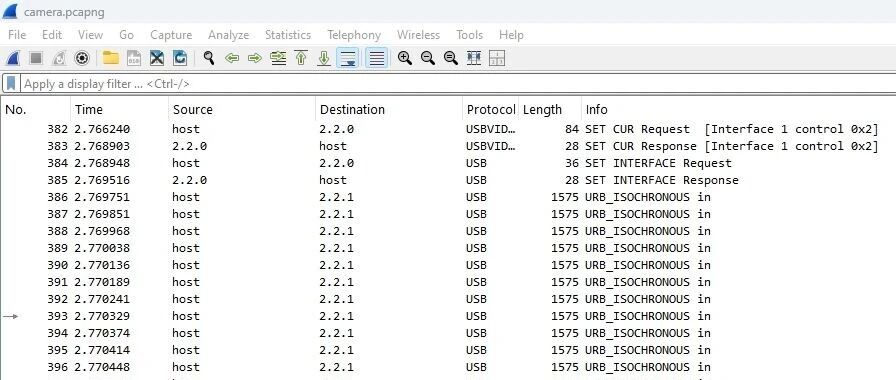Image resolution: width=896 pixels, height=380 pixels.
Task: Open a capture file with the folder icon
Action: 110,58
